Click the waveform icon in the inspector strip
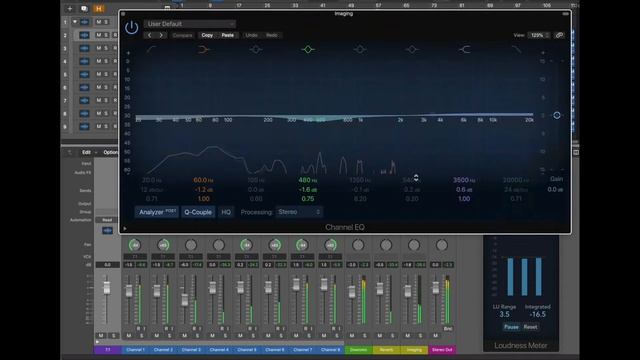Image resolution: width=640 pixels, height=360 pixels. [107, 231]
